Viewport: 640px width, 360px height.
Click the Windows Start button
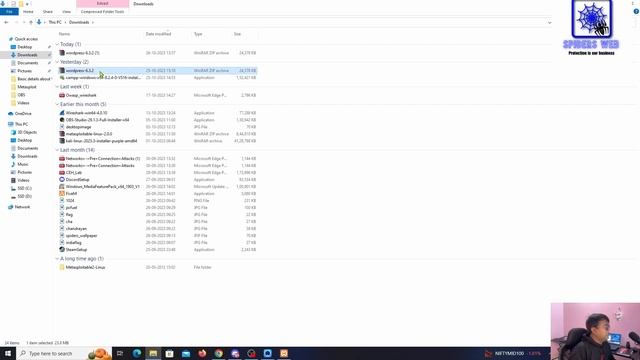(x=8, y=353)
